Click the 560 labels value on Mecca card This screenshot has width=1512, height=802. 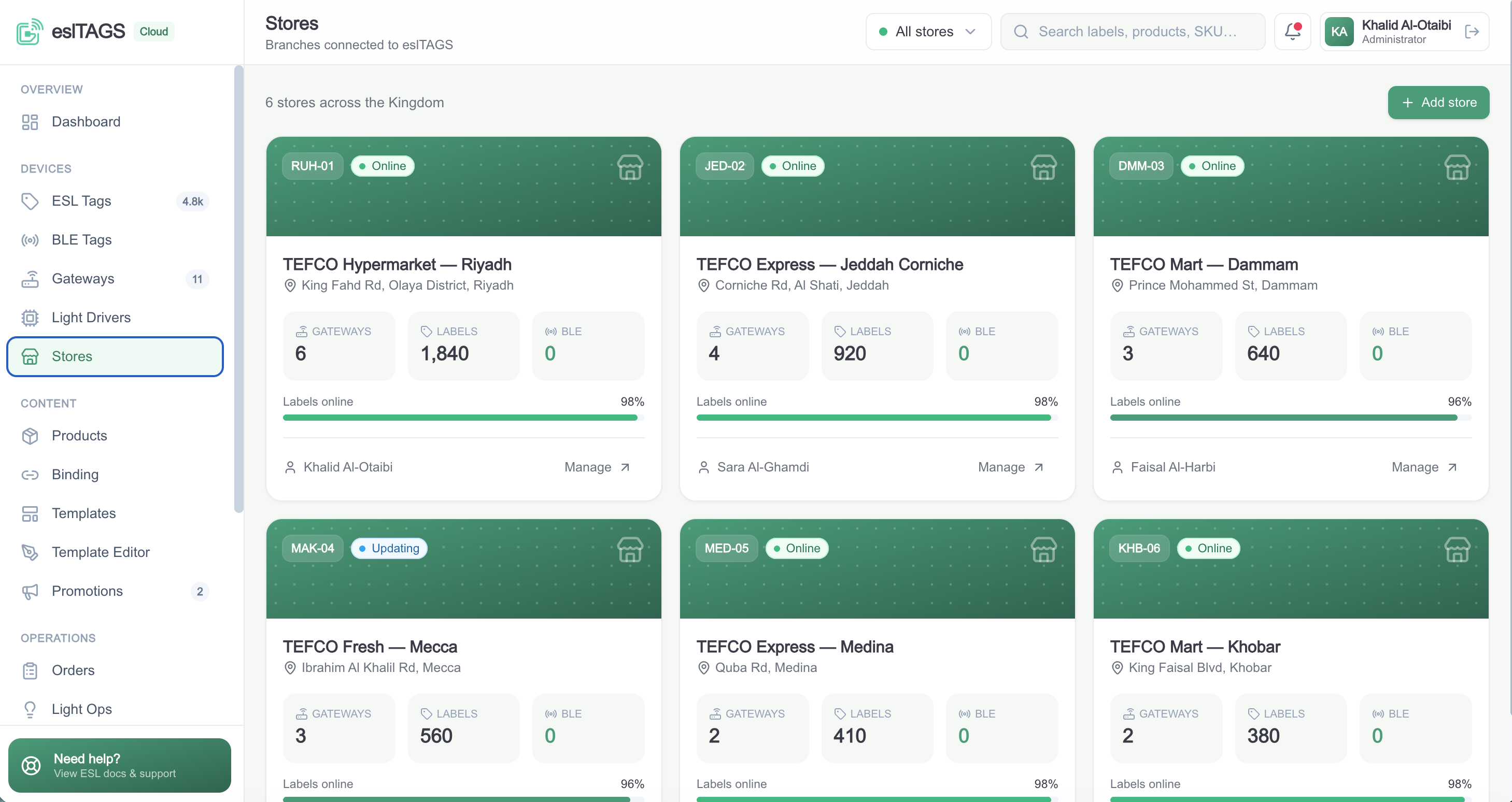click(x=436, y=736)
